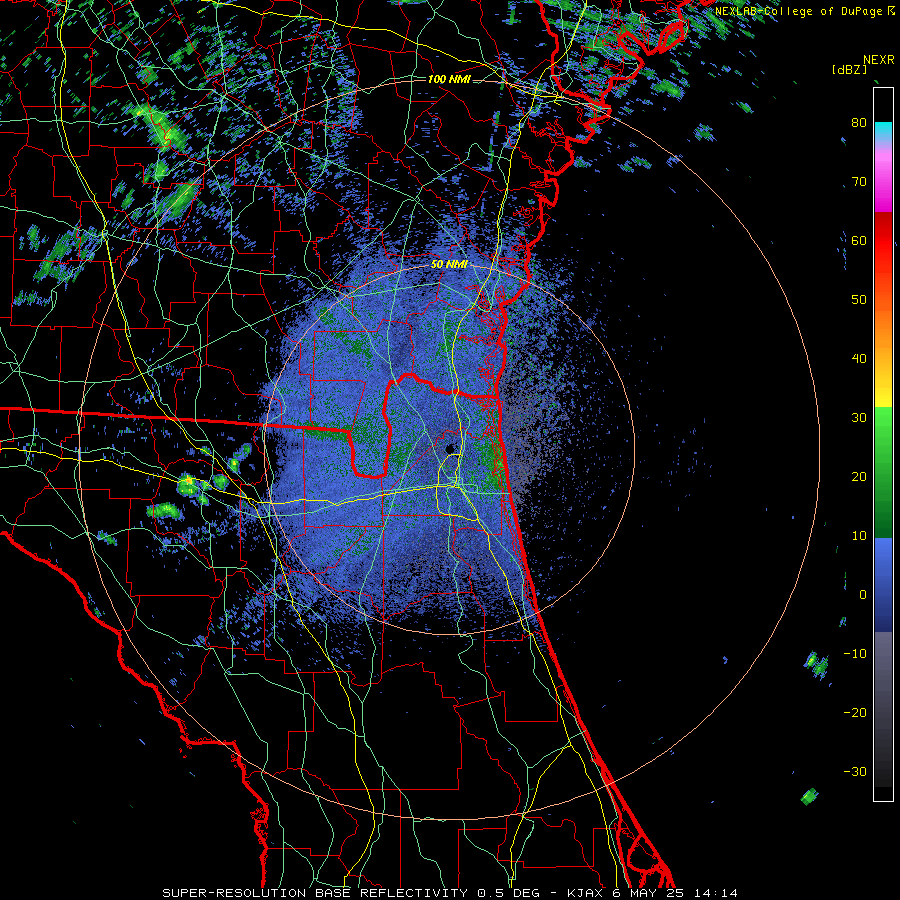Screen dimensions: 900x900
Task: Click the NEXR label above the color bar
Action: click(x=878, y=60)
